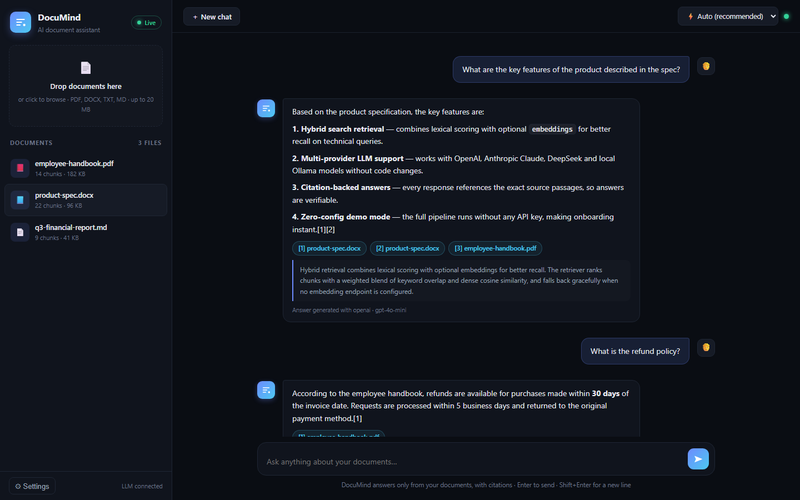Click the LLM connected status text
Screen dimensions: 800x500
(x=142, y=486)
